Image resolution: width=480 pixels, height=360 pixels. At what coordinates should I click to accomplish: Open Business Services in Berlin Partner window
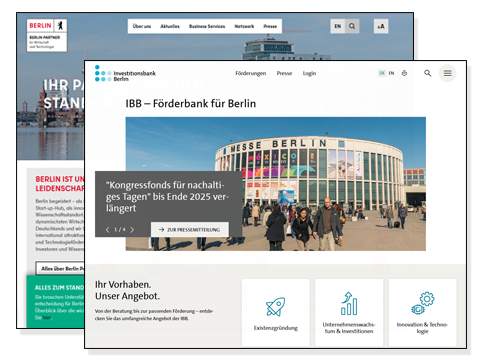coord(207,26)
